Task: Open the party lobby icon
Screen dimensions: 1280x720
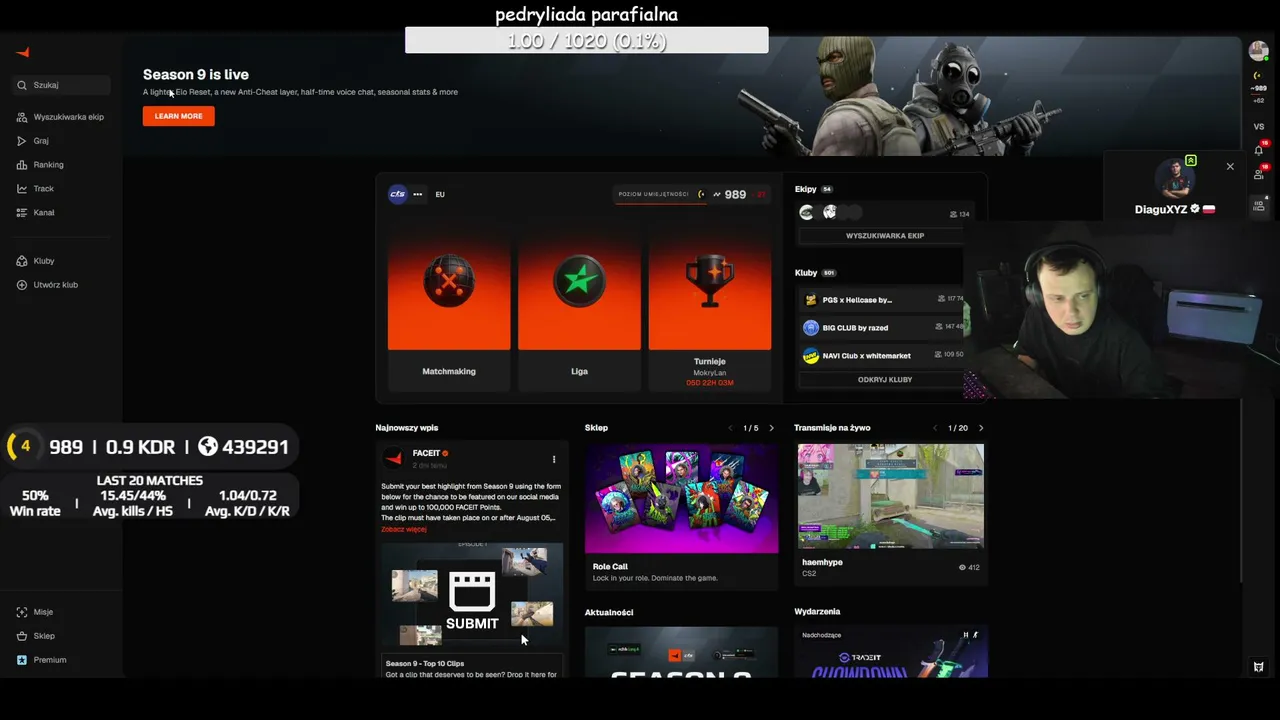Action: click(1259, 205)
